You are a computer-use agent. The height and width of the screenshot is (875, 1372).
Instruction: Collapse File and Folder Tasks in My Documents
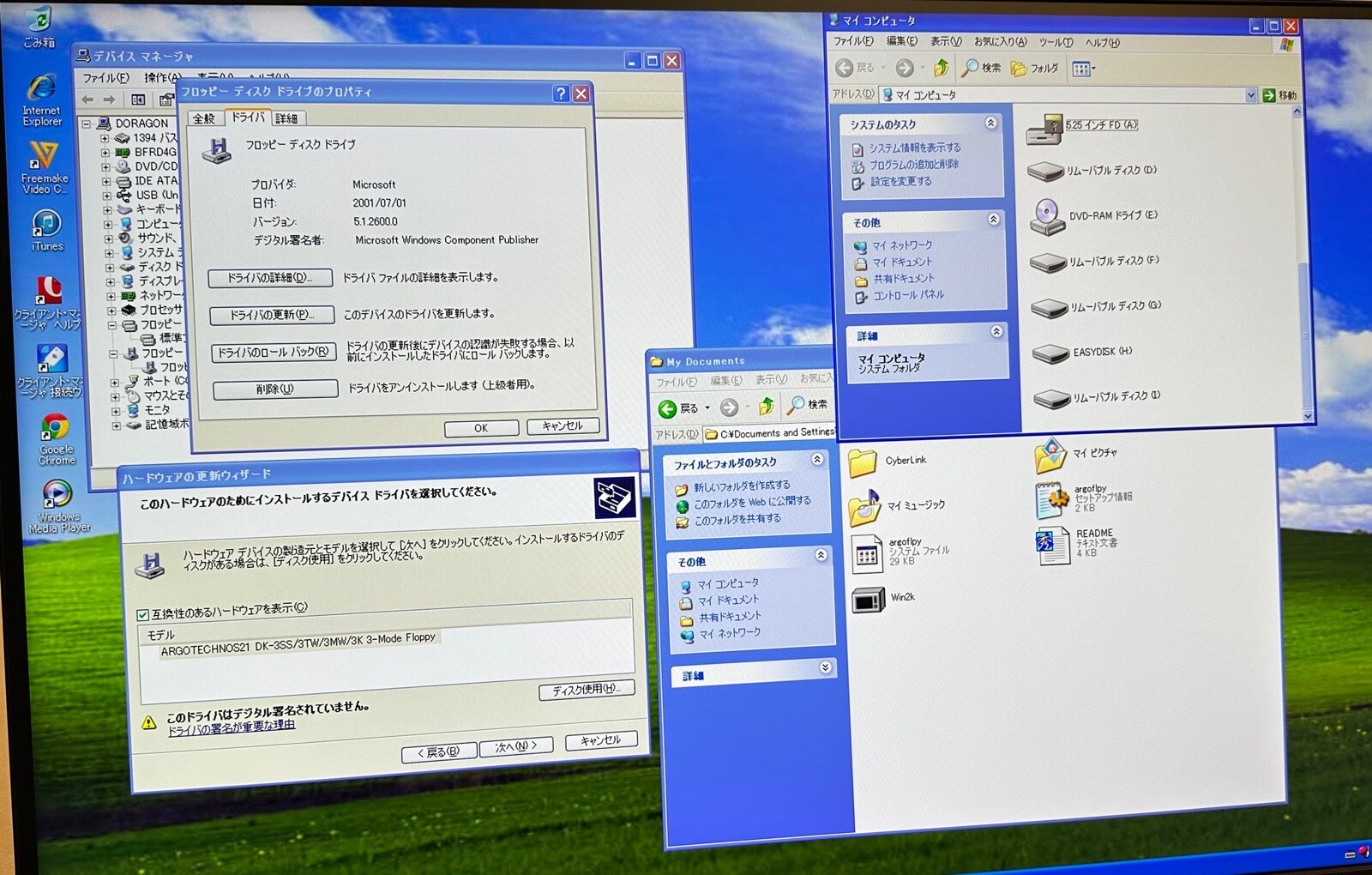(817, 459)
